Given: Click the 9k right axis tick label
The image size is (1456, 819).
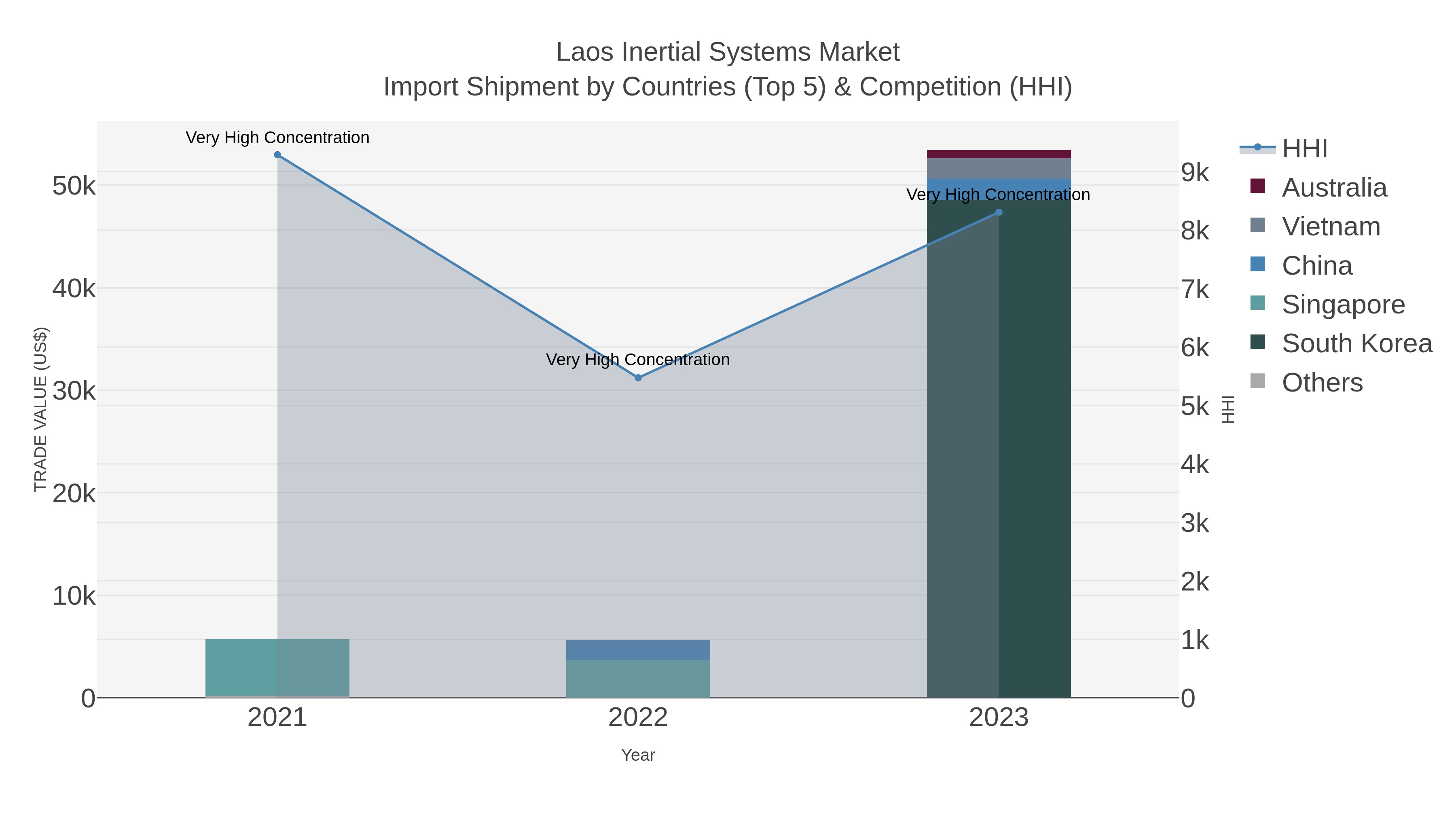Looking at the screenshot, I should click(x=1195, y=172).
